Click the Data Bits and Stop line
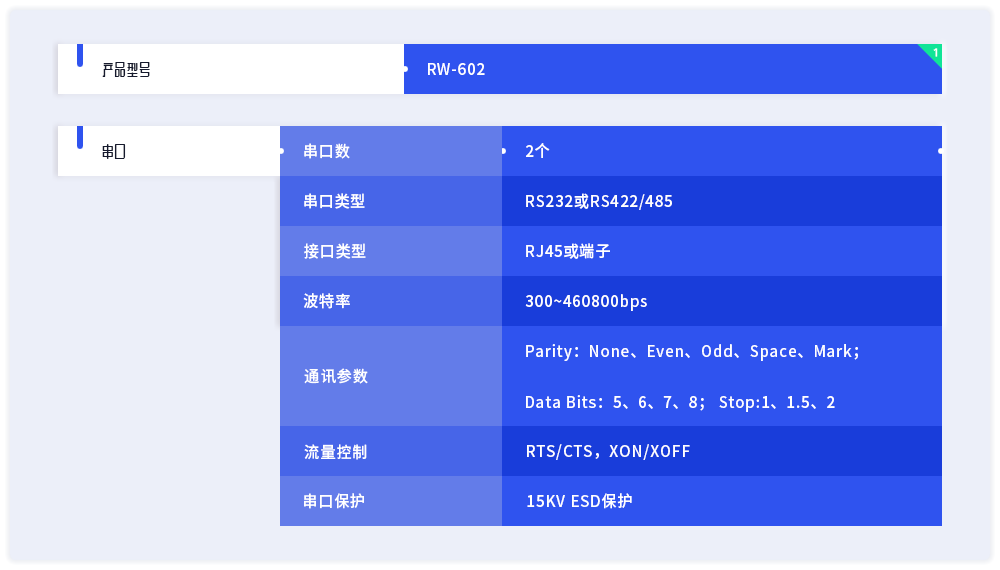The width and height of the screenshot is (1000, 570). (x=680, y=402)
